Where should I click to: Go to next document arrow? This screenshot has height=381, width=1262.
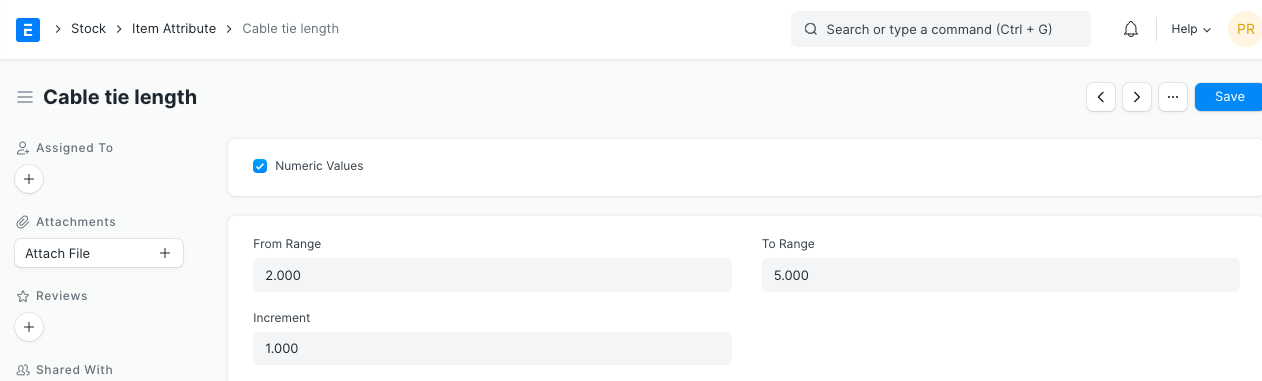[x=1137, y=97]
